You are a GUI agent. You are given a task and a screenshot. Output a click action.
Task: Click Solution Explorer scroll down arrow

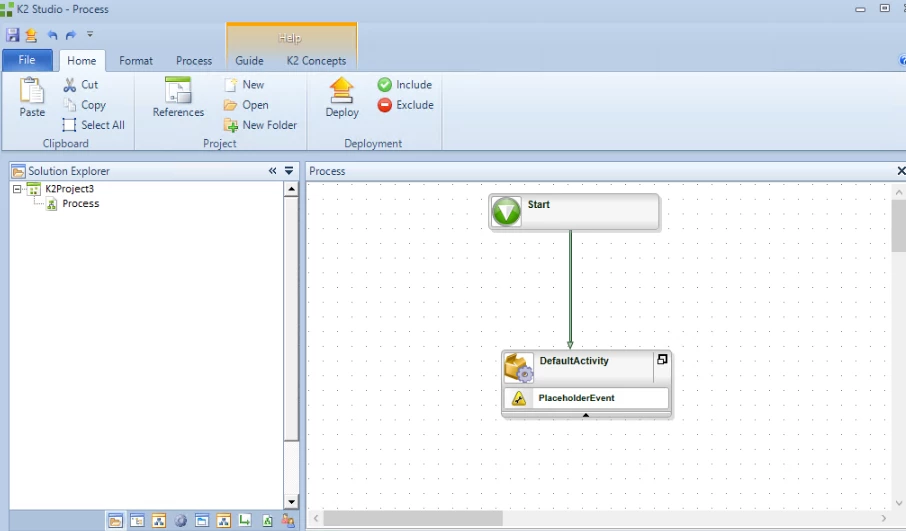point(291,502)
